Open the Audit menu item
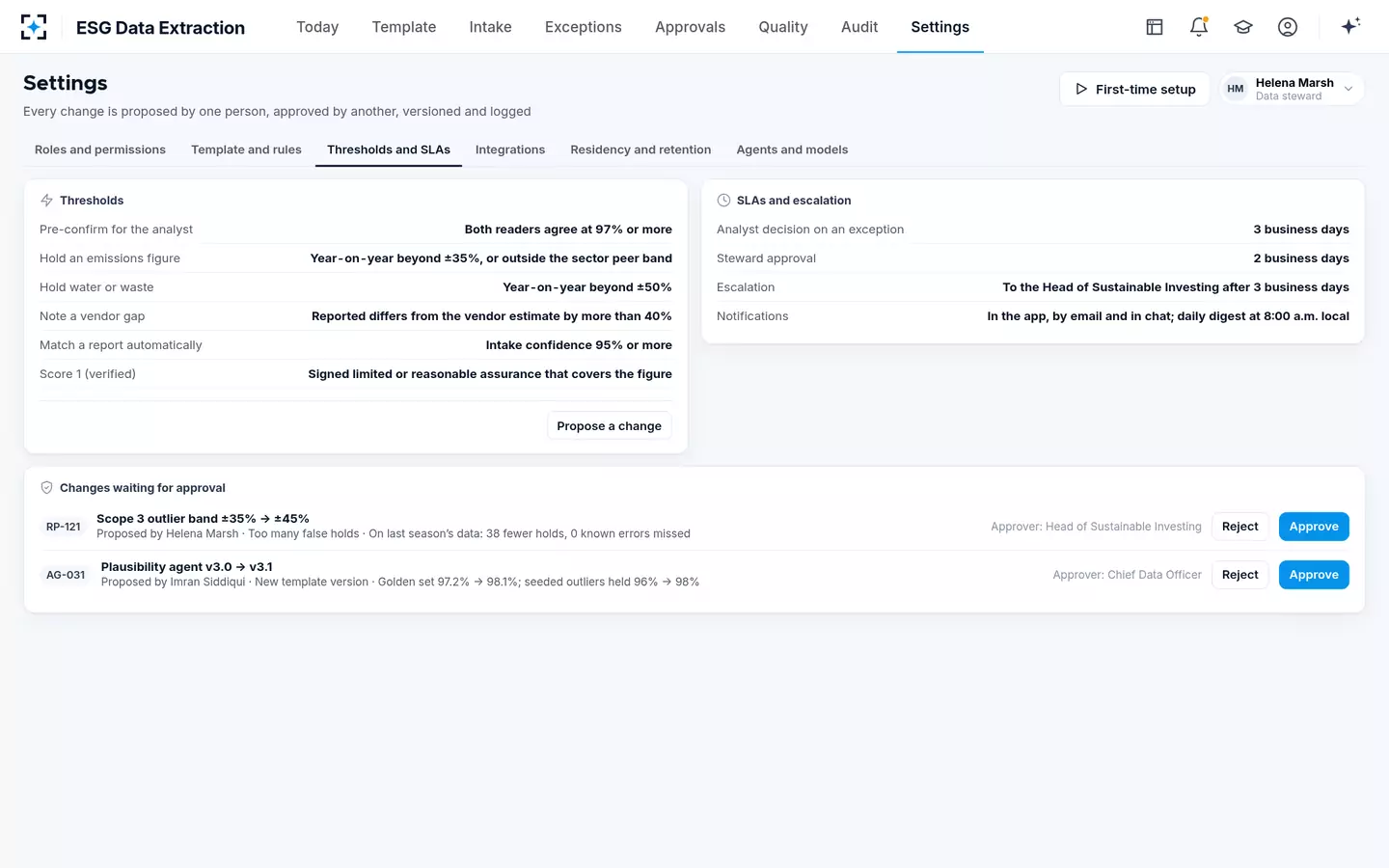The width and height of the screenshot is (1389, 868). click(859, 27)
